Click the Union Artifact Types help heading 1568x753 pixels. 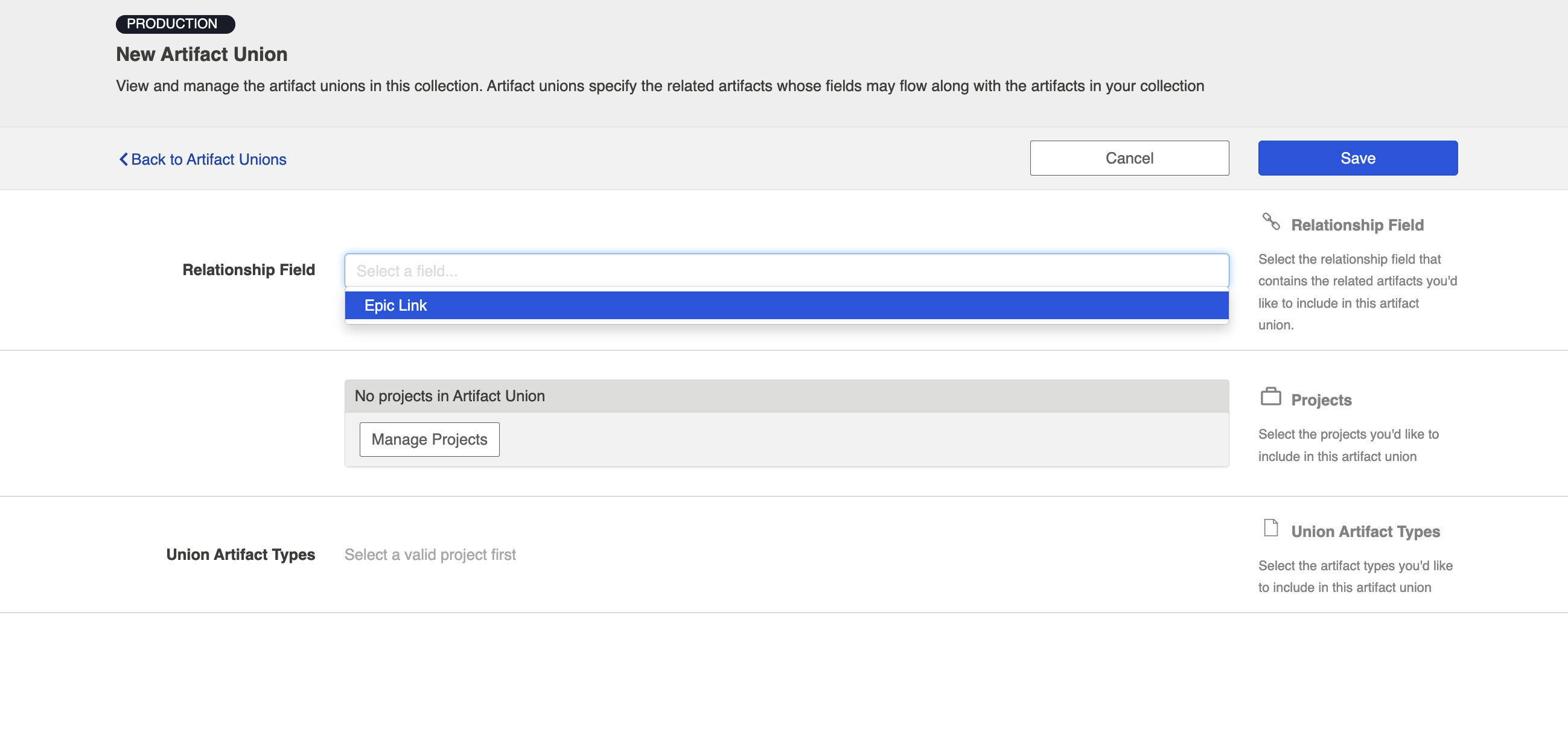[x=1365, y=532]
